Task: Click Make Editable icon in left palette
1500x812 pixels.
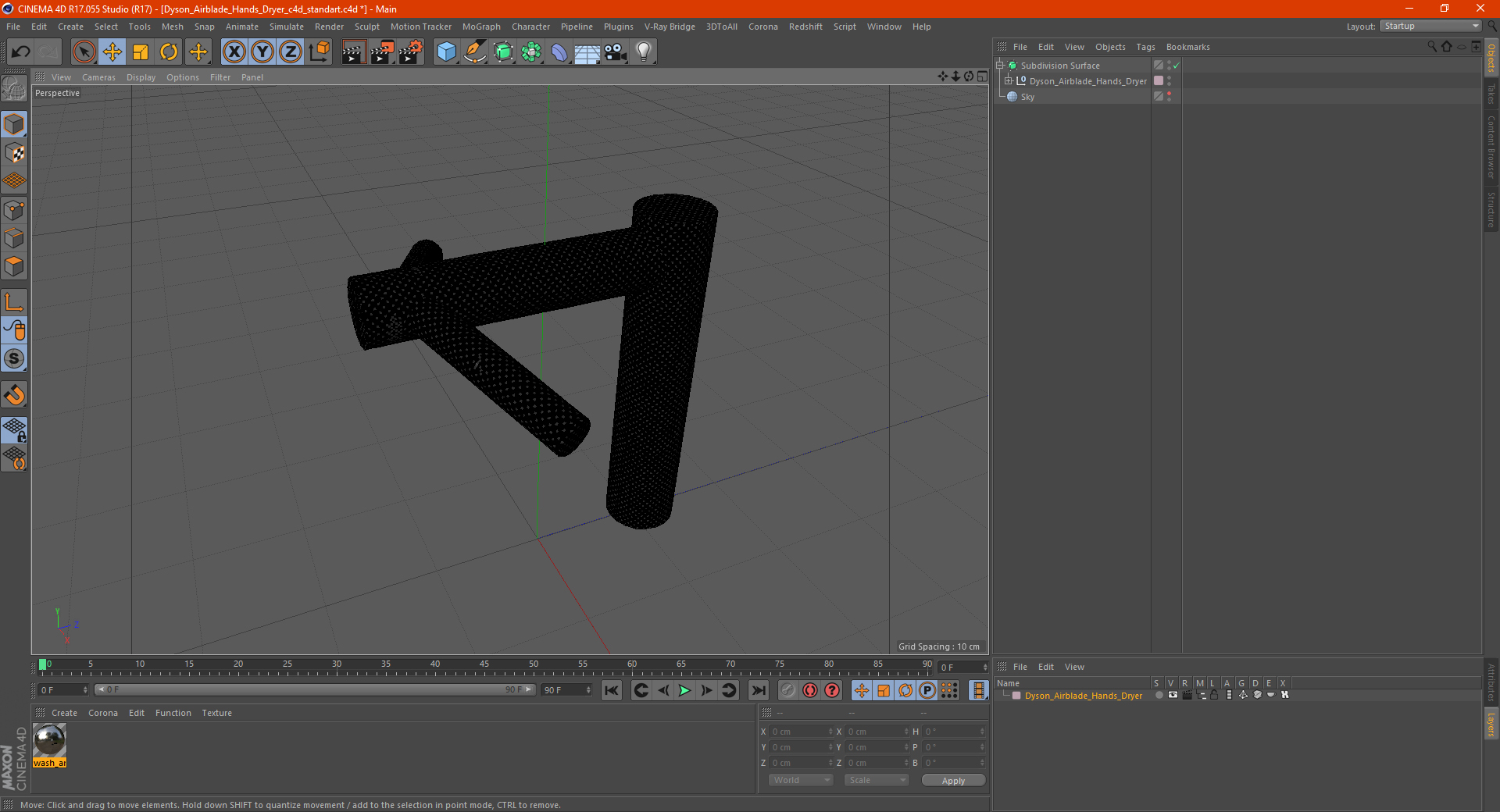Action: 14,88
